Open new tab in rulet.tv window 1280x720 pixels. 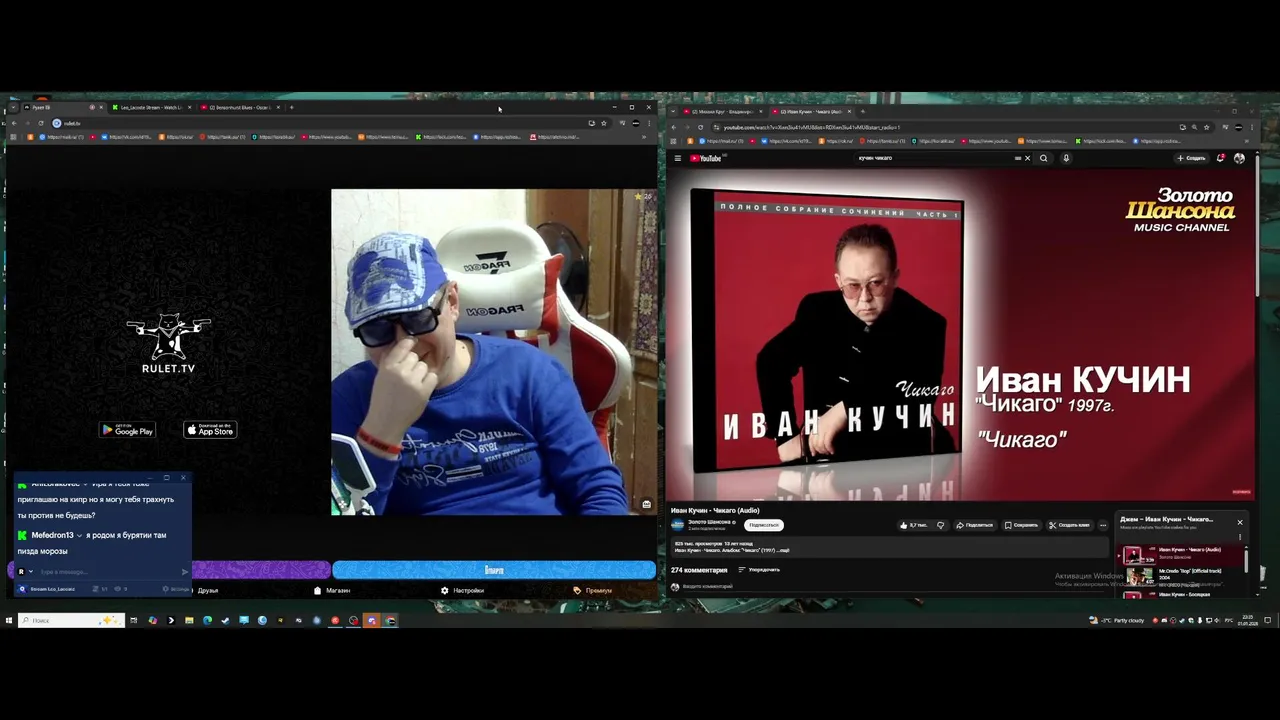tap(291, 107)
